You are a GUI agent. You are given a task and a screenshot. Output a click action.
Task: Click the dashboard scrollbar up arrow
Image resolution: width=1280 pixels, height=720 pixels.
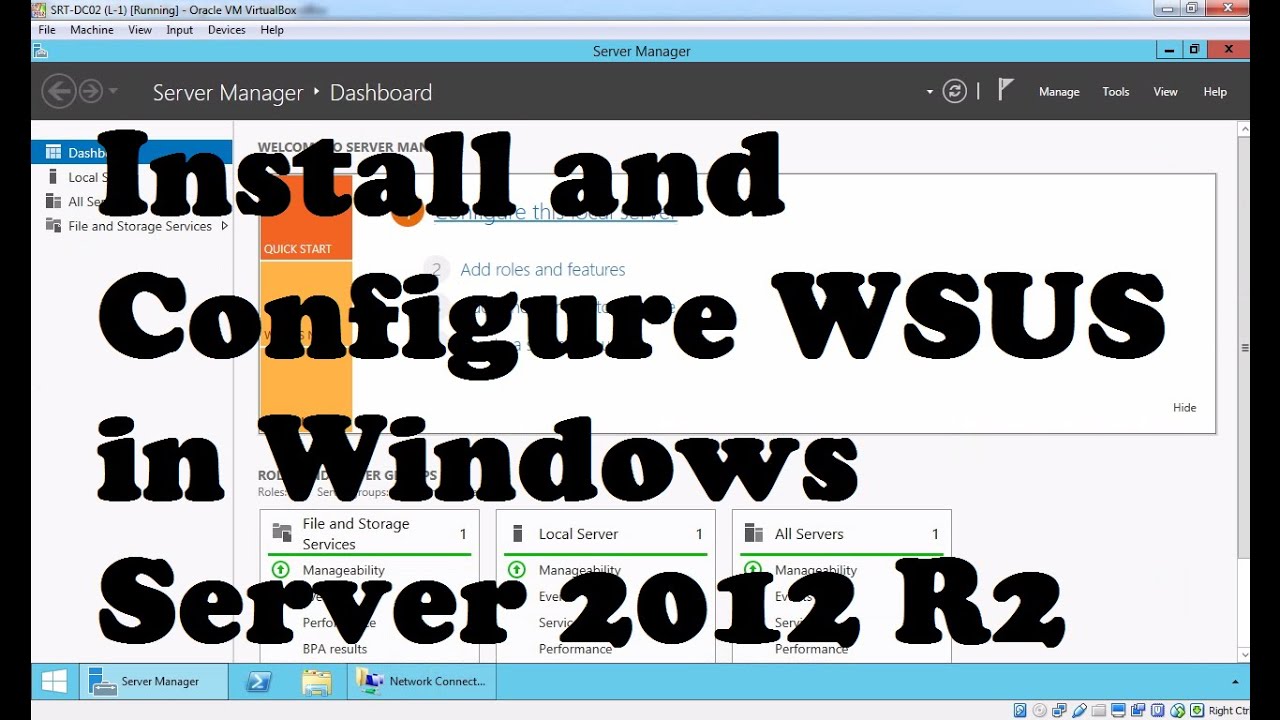click(x=1244, y=129)
